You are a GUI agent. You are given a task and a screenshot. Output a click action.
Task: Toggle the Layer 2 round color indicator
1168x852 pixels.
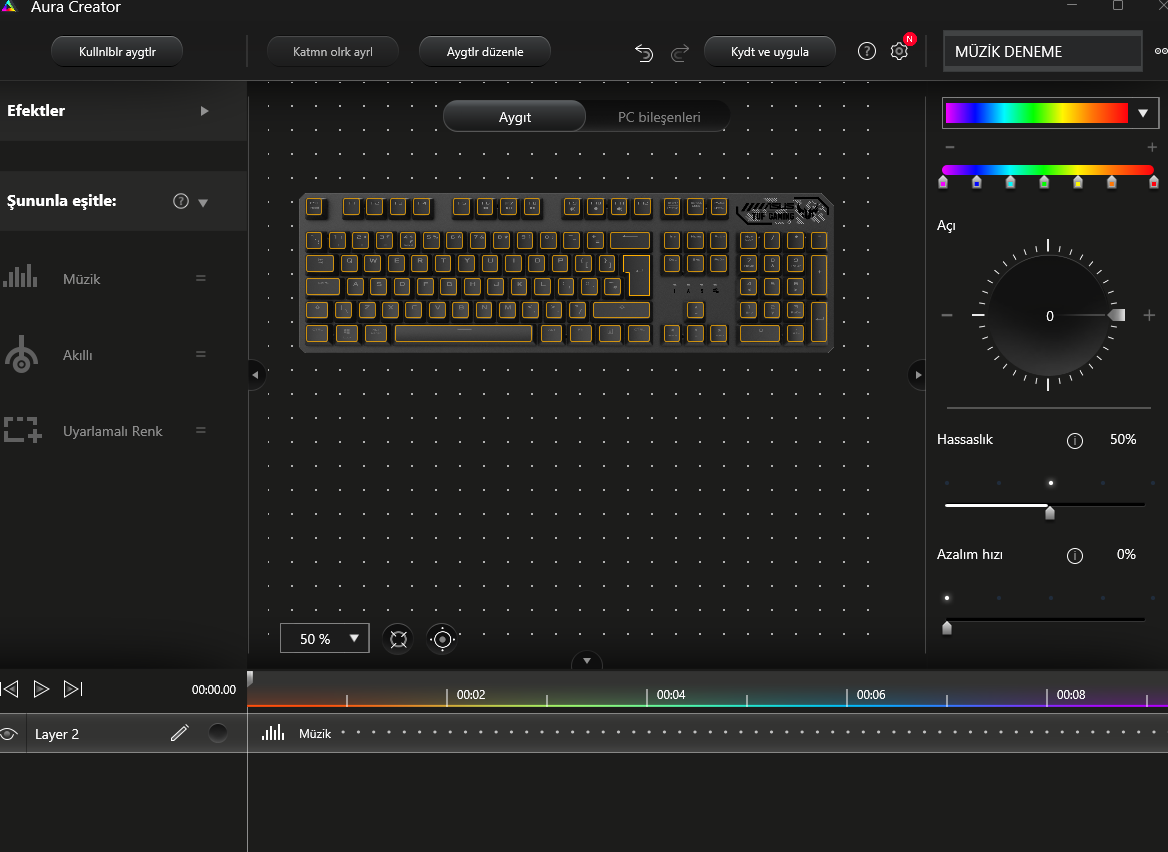218,734
